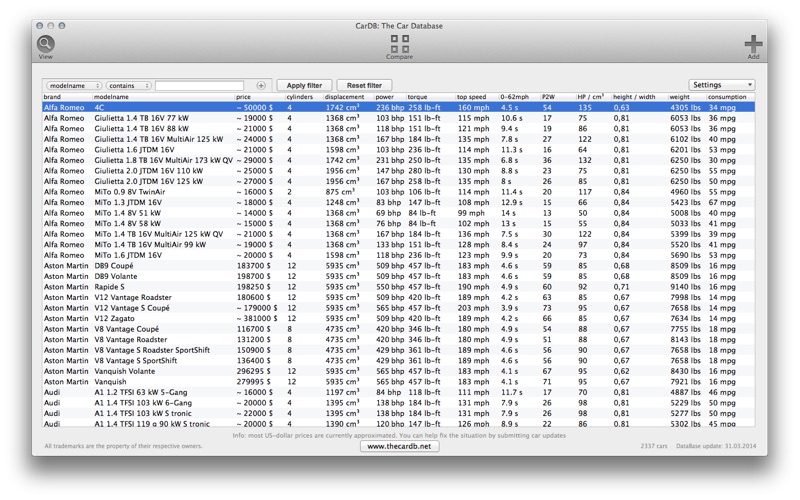Image resolution: width=800 pixels, height=500 pixels.
Task: Reset the filter
Action: coord(364,85)
